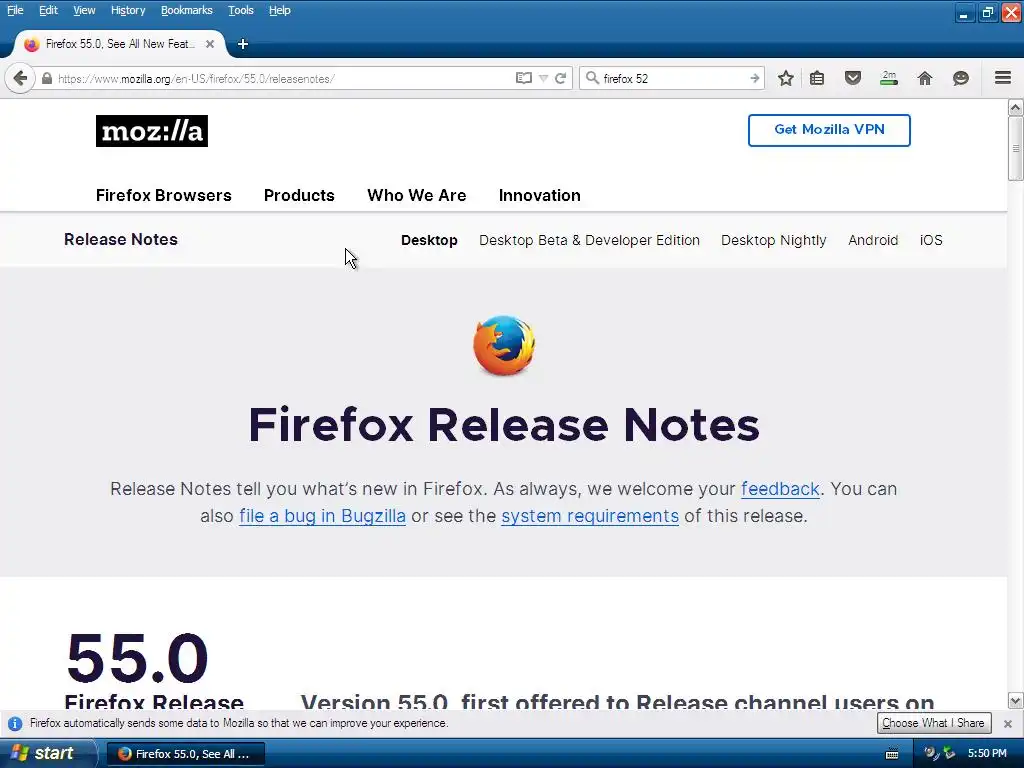Click the mozilla logo
The width and height of the screenshot is (1024, 768).
pos(152,131)
